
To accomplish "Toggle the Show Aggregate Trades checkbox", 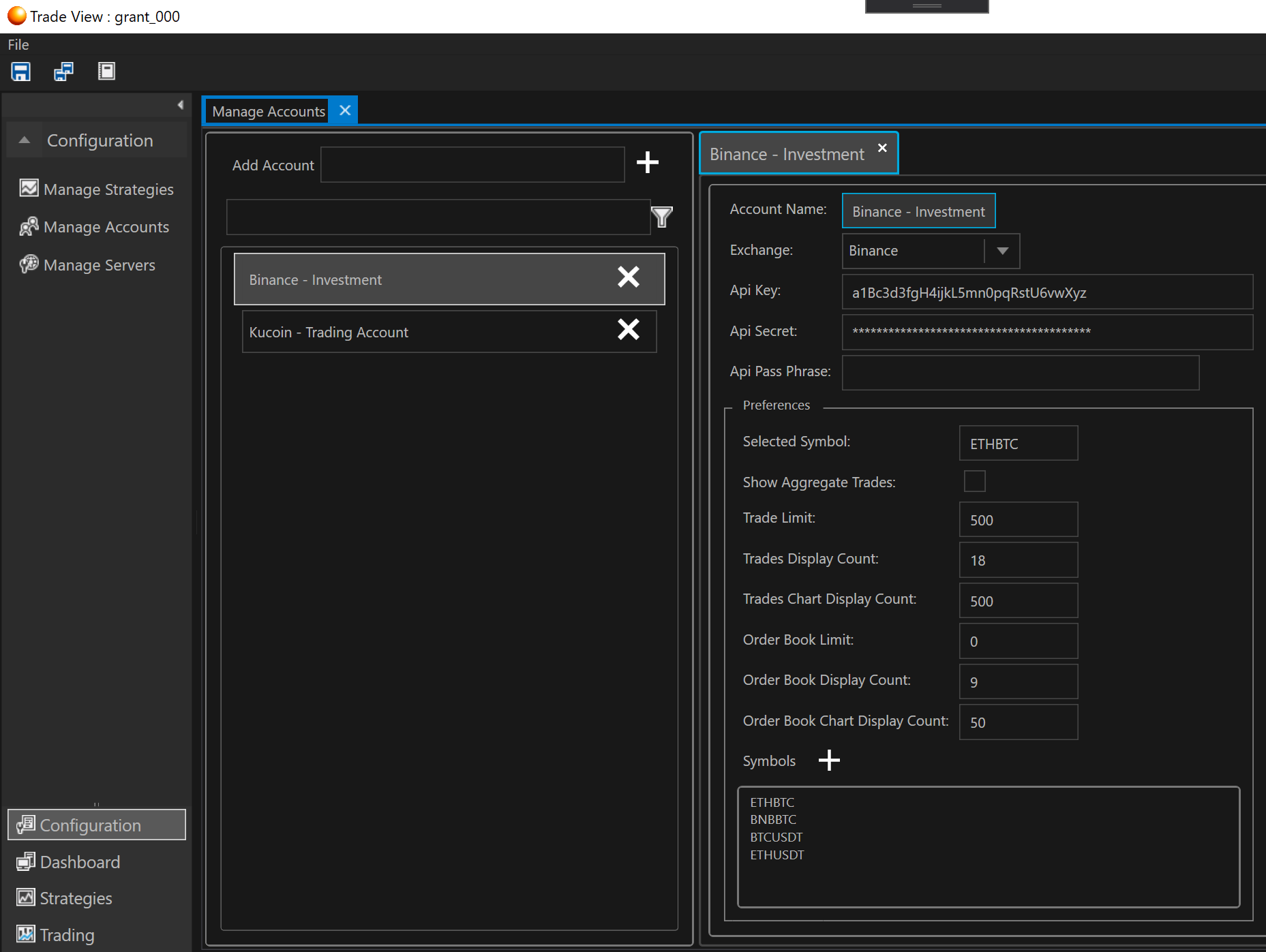I will 975,481.
